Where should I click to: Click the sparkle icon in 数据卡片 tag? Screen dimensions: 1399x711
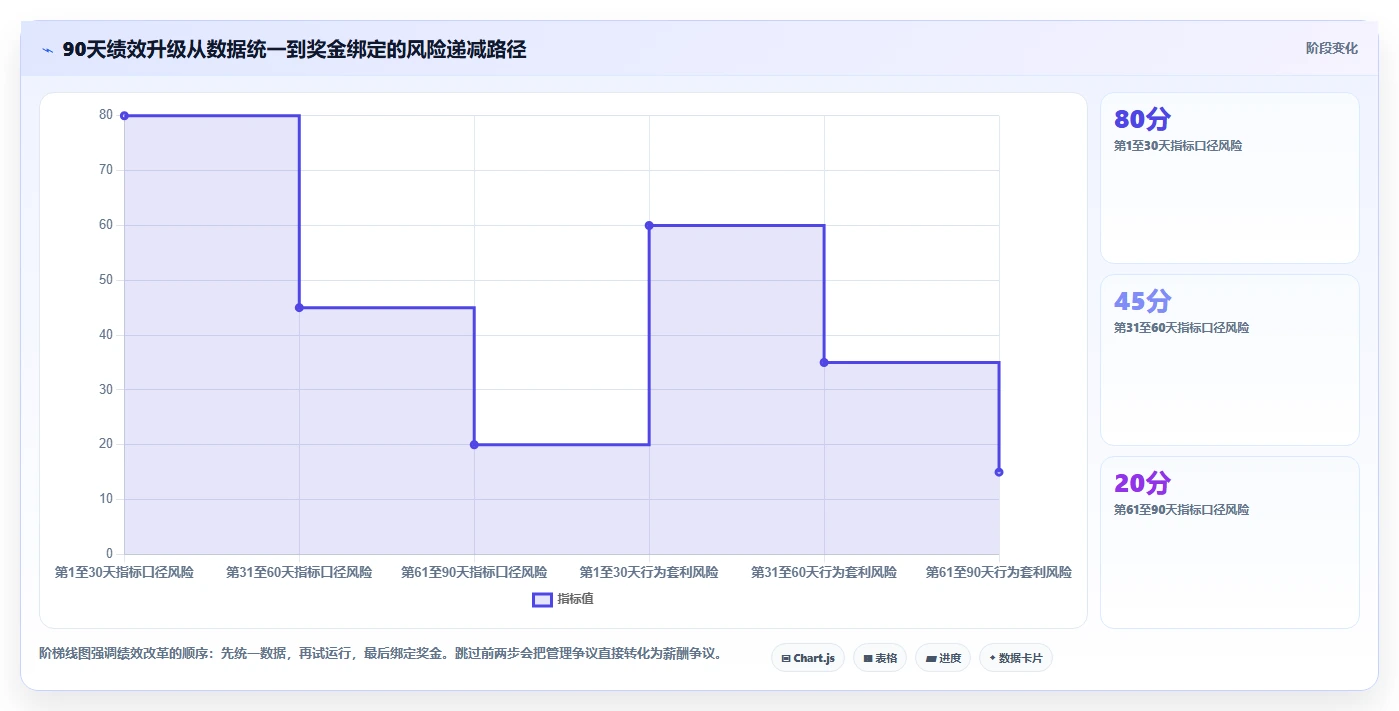click(x=992, y=659)
